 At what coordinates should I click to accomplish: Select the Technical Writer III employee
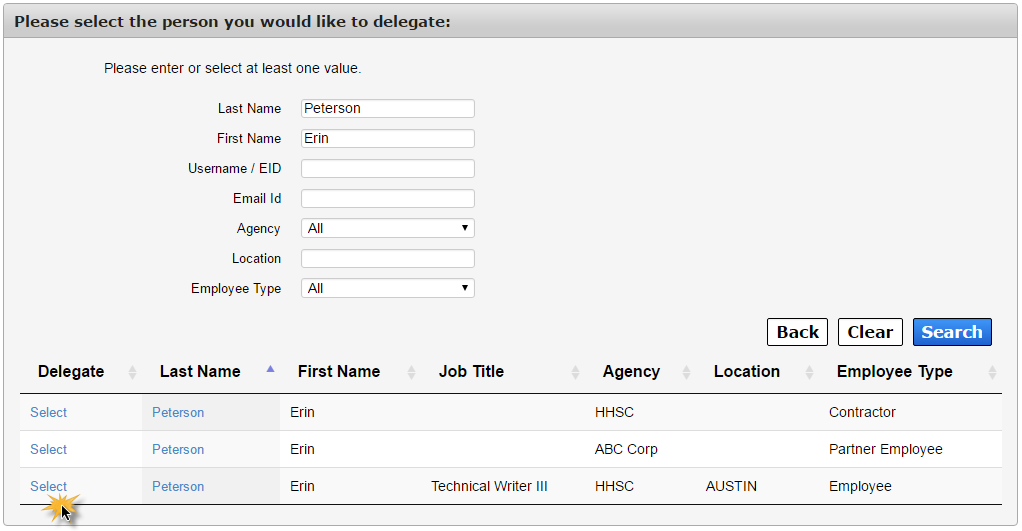[48, 487]
